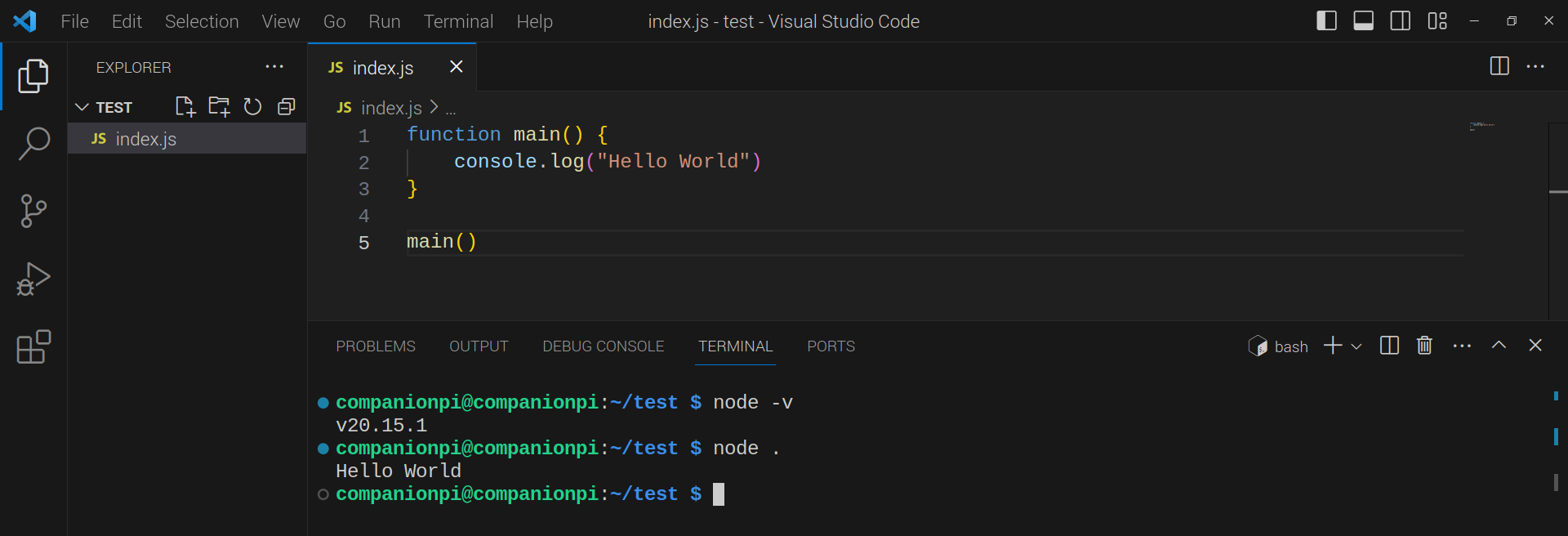Image resolution: width=1568 pixels, height=536 pixels.
Task: Click the EXPLORER panel title
Action: (133, 67)
